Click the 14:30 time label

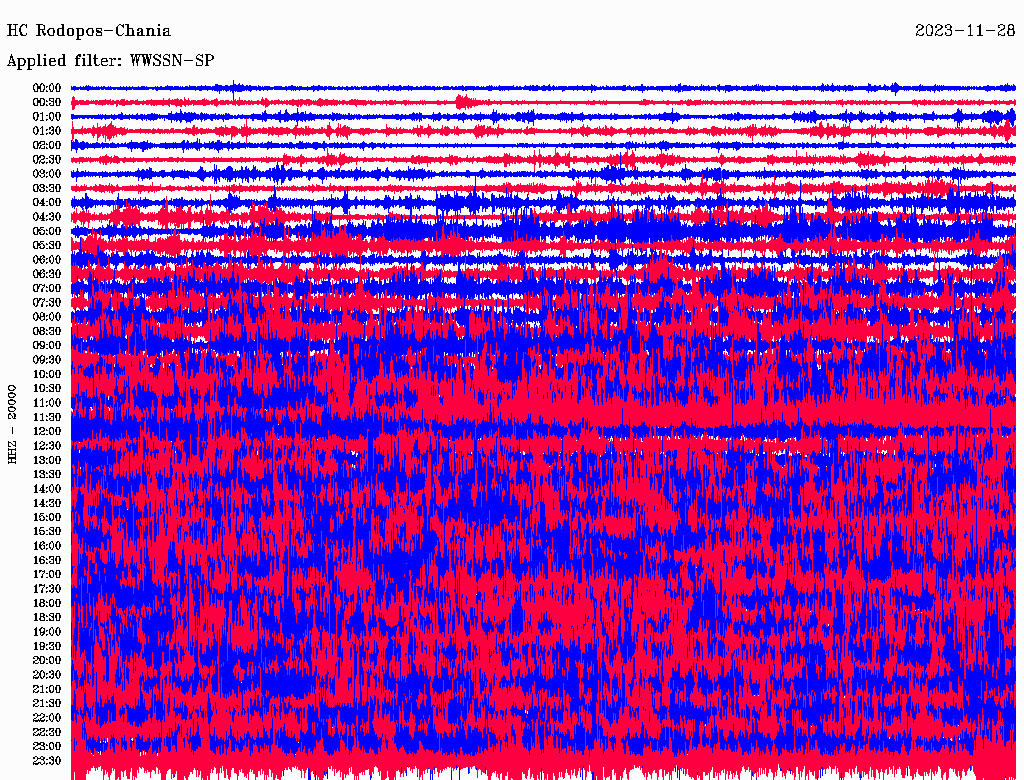coord(47,503)
